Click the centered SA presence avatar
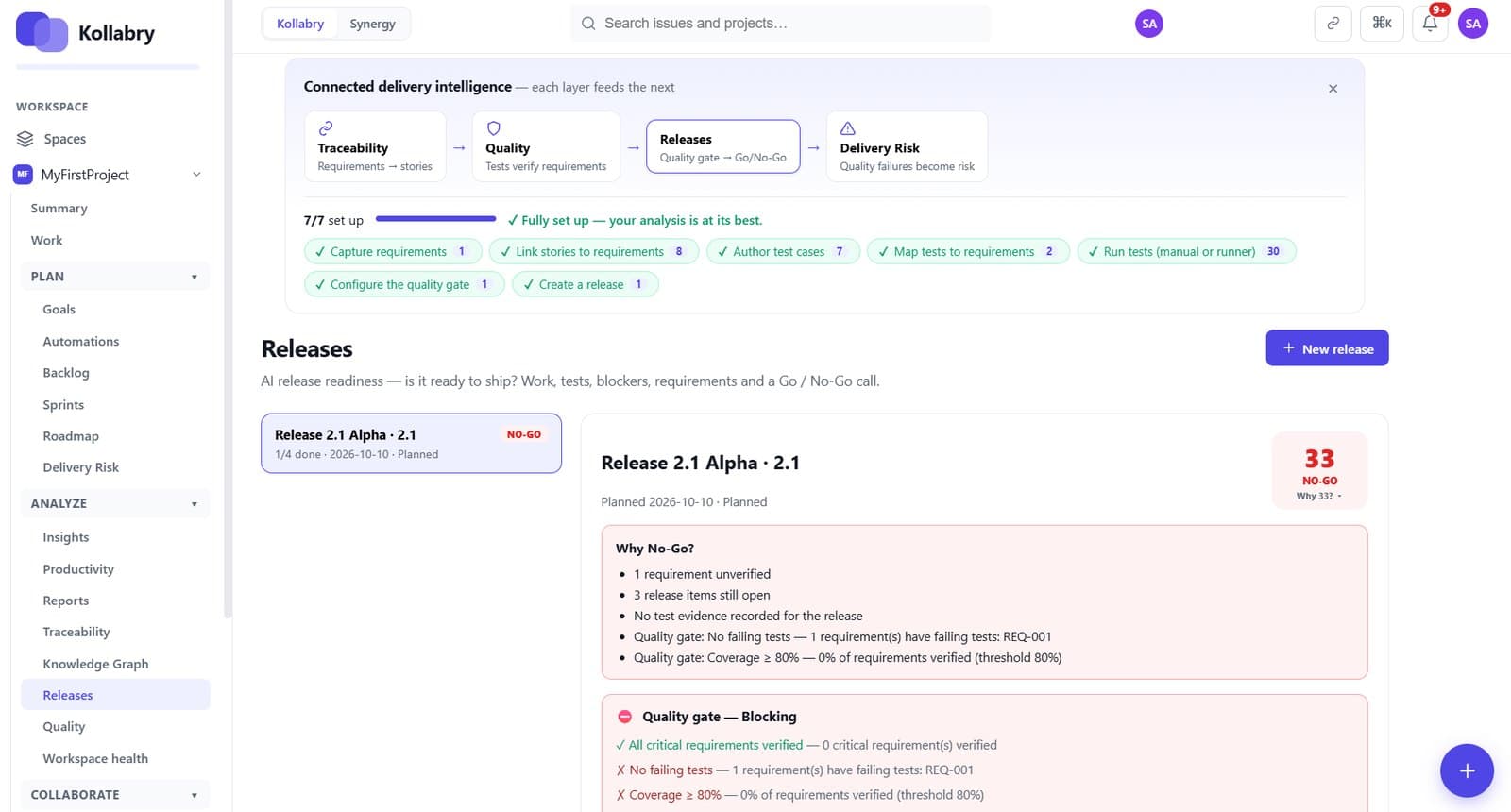This screenshot has height=812, width=1511. pos(1148,24)
